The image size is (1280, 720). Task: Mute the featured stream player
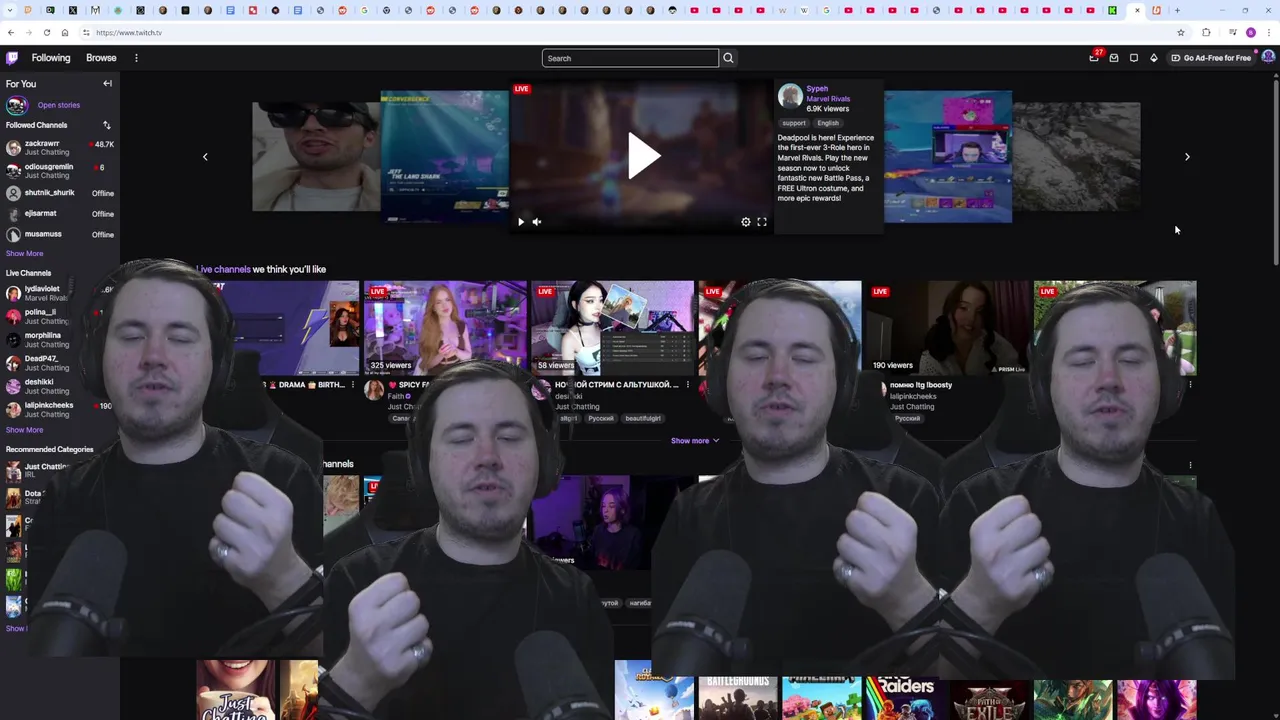point(537,222)
